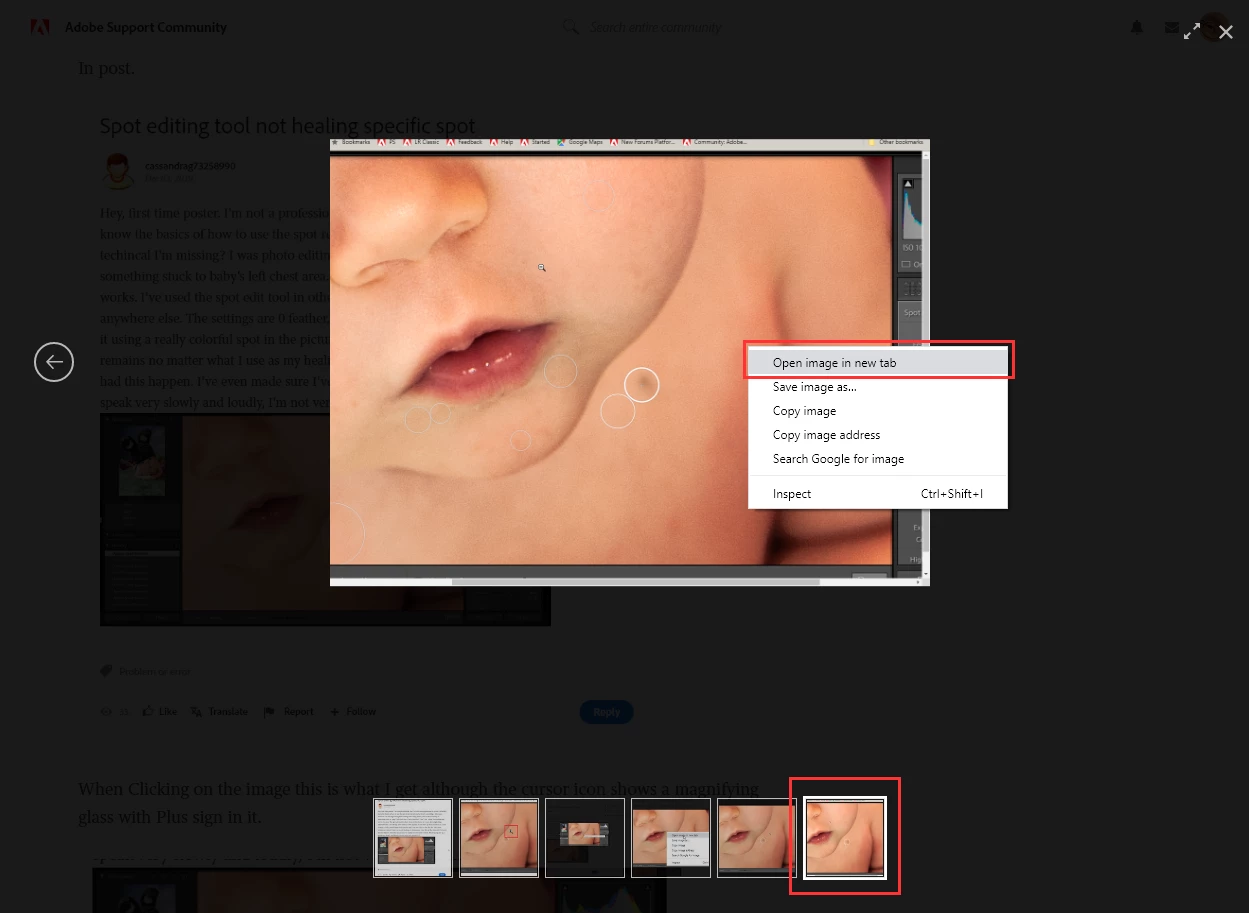This screenshot has width=1249, height=913.
Task: Close the image lightbox viewer
Action: pyautogui.click(x=1226, y=32)
